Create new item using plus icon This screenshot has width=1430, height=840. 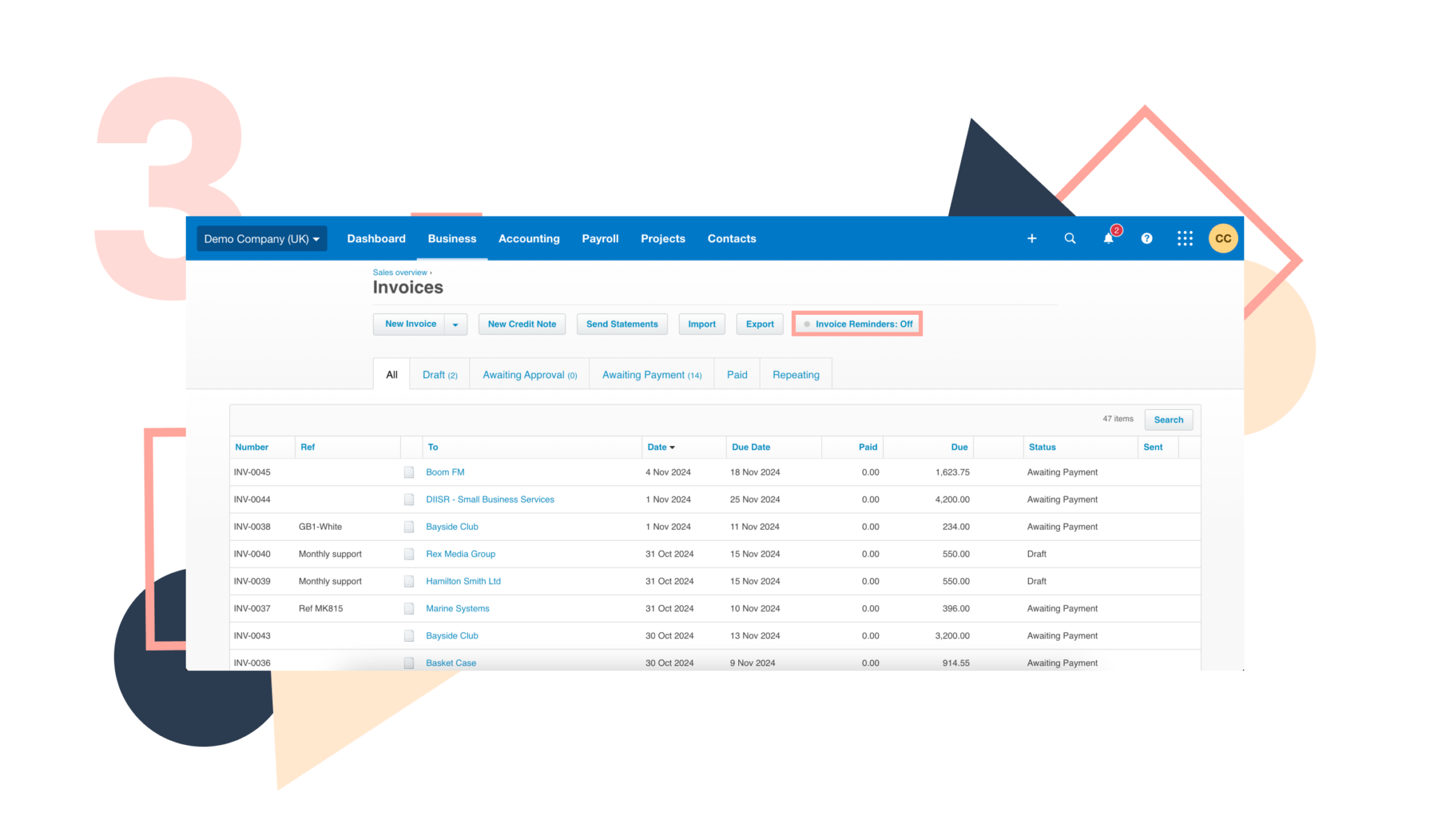[1031, 238]
